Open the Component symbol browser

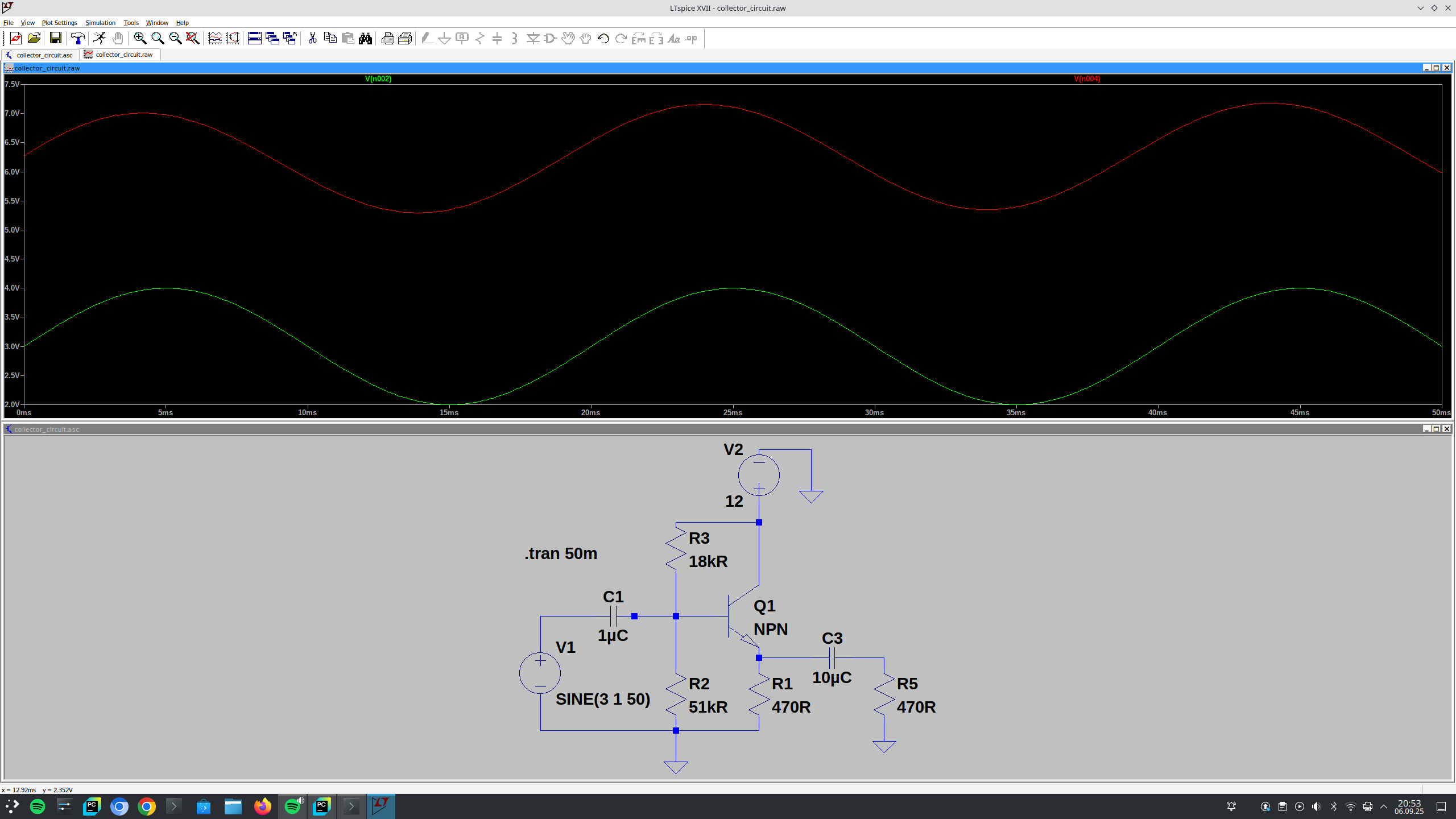pos(550,38)
